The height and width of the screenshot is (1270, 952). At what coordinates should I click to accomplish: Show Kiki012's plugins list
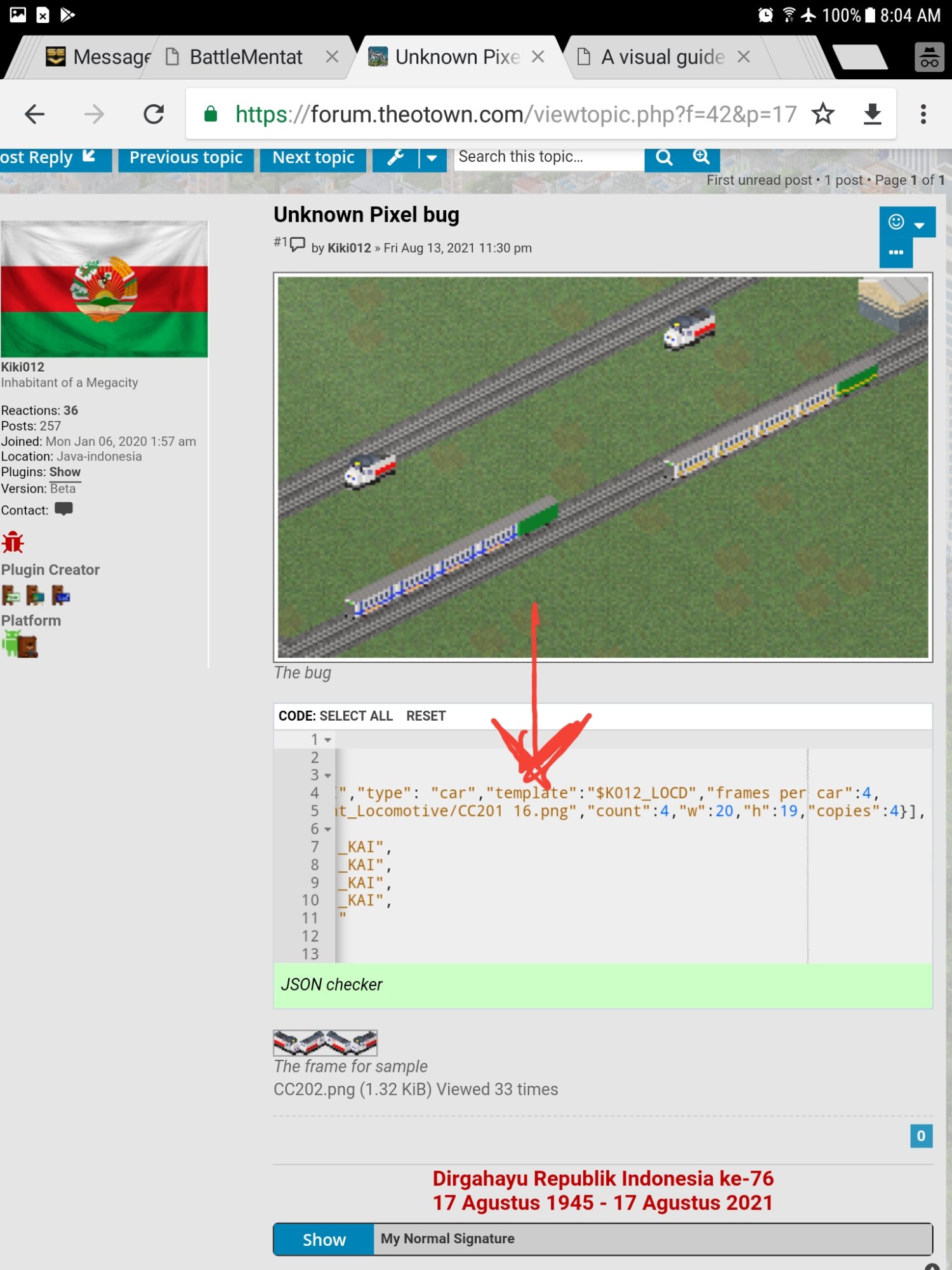pos(65,472)
